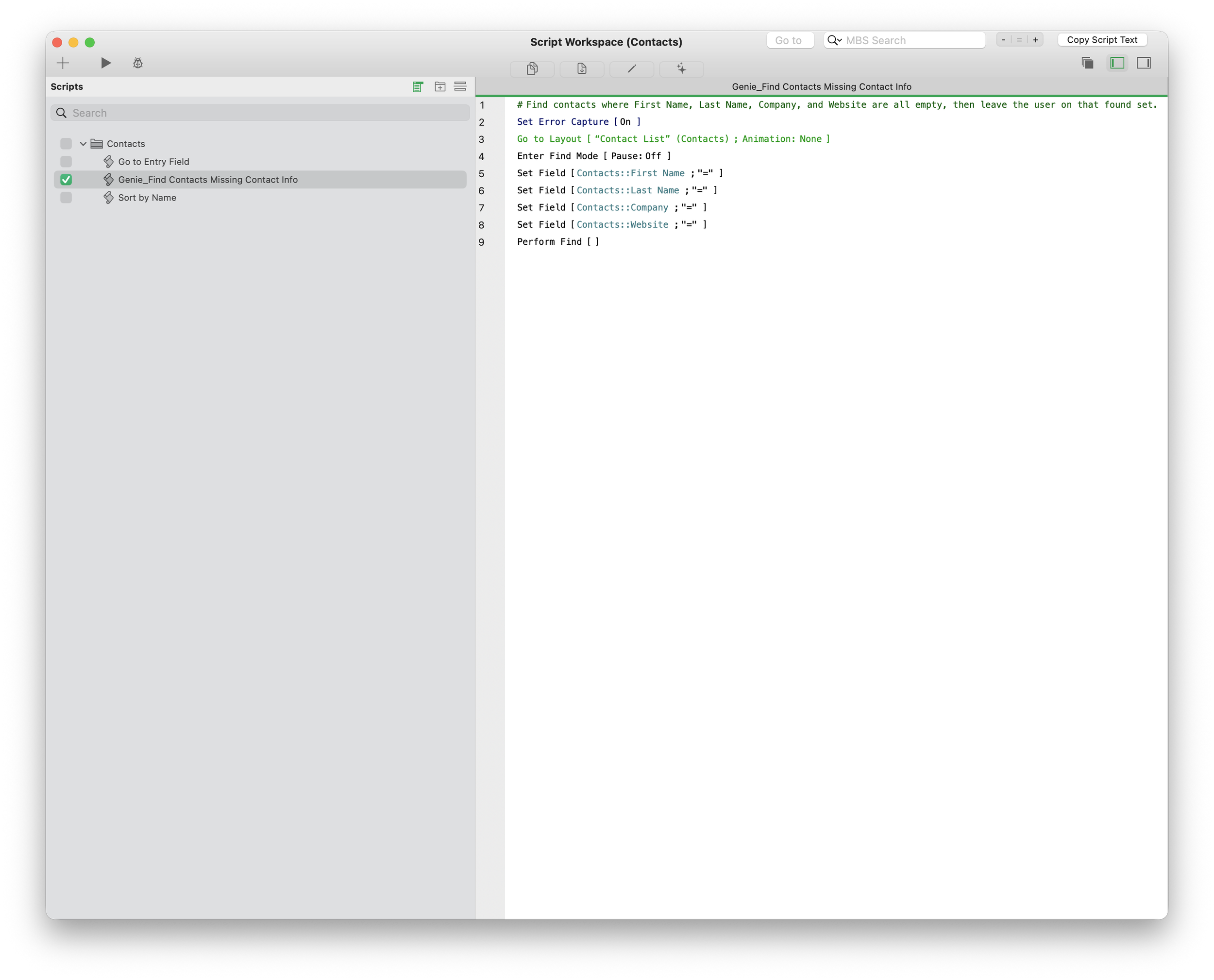Click the sparkle AI toolbar button
Image resolution: width=1214 pixels, height=980 pixels.
point(682,69)
